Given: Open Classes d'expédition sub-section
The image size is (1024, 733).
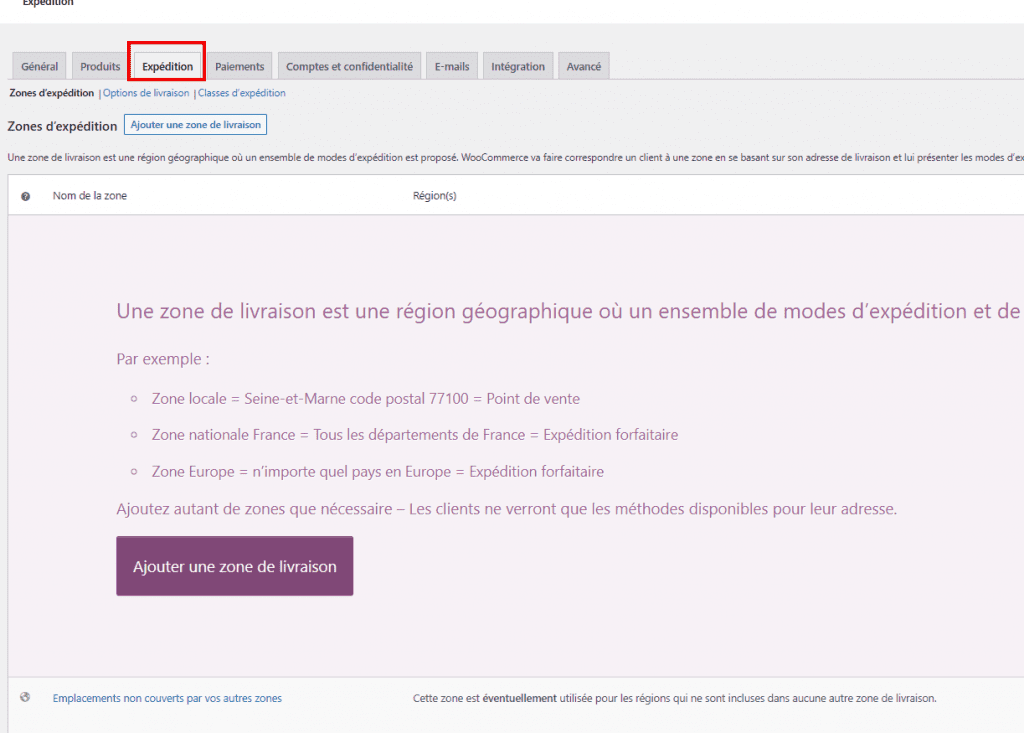Looking at the screenshot, I should pos(242,93).
